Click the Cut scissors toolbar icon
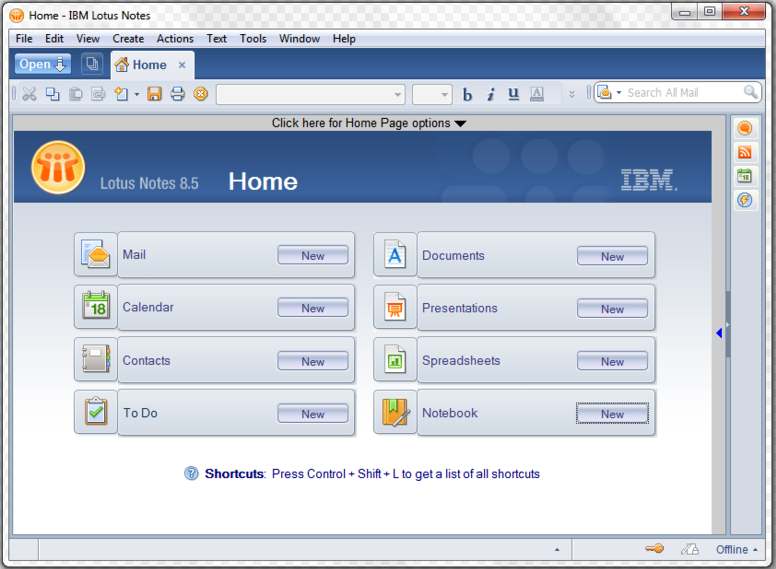Image resolution: width=776 pixels, height=569 pixels. click(x=29, y=94)
